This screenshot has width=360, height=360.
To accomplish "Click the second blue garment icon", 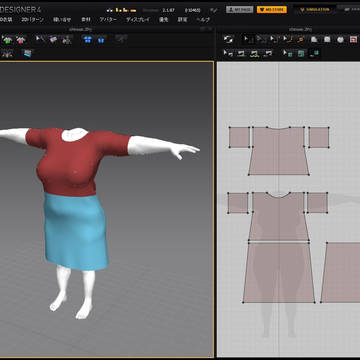I will coord(101,40).
